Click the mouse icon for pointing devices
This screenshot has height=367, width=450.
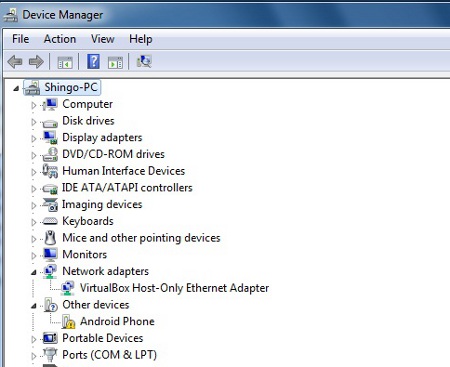click(50, 238)
